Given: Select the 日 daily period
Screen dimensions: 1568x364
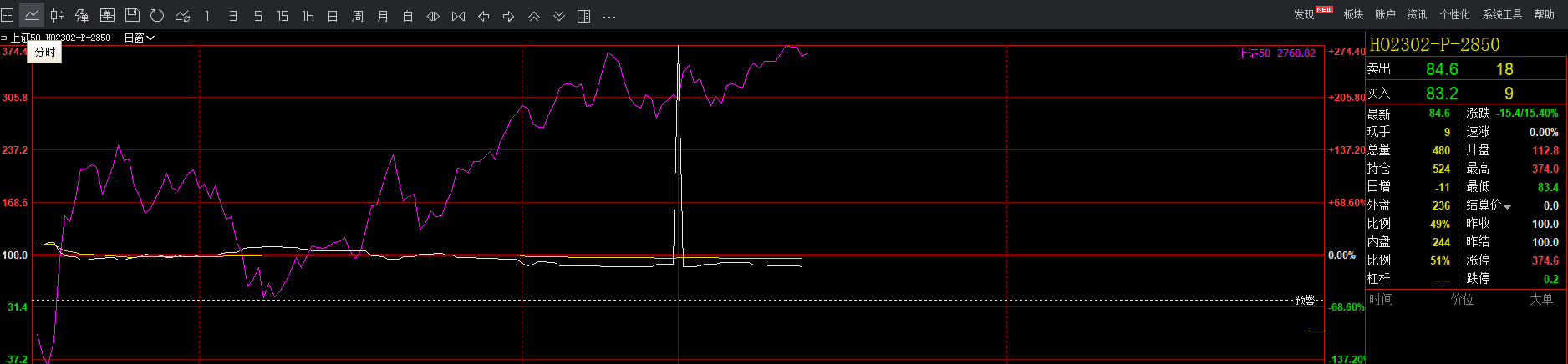Looking at the screenshot, I should pyautogui.click(x=333, y=15).
